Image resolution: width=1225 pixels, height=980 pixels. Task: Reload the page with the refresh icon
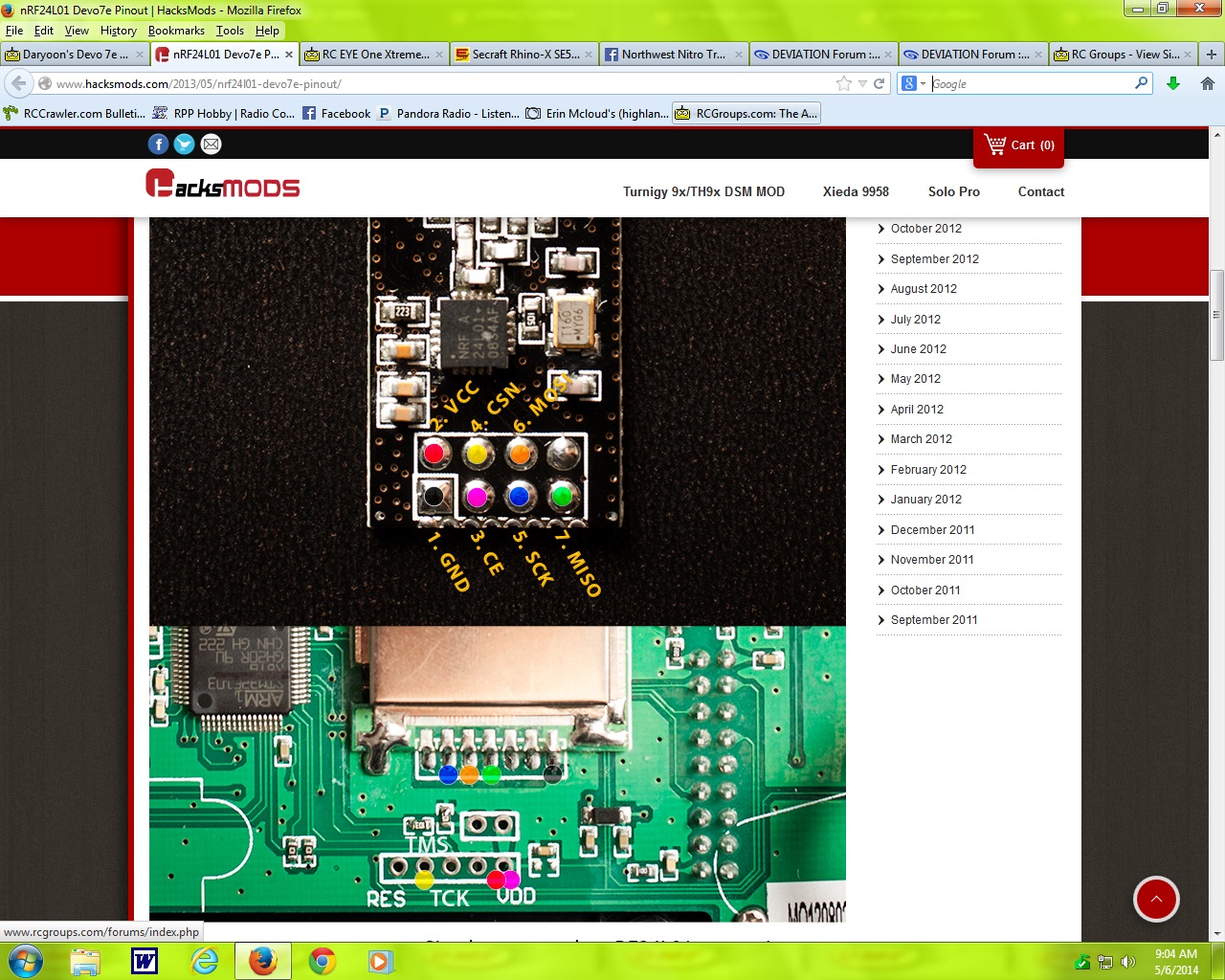[880, 83]
